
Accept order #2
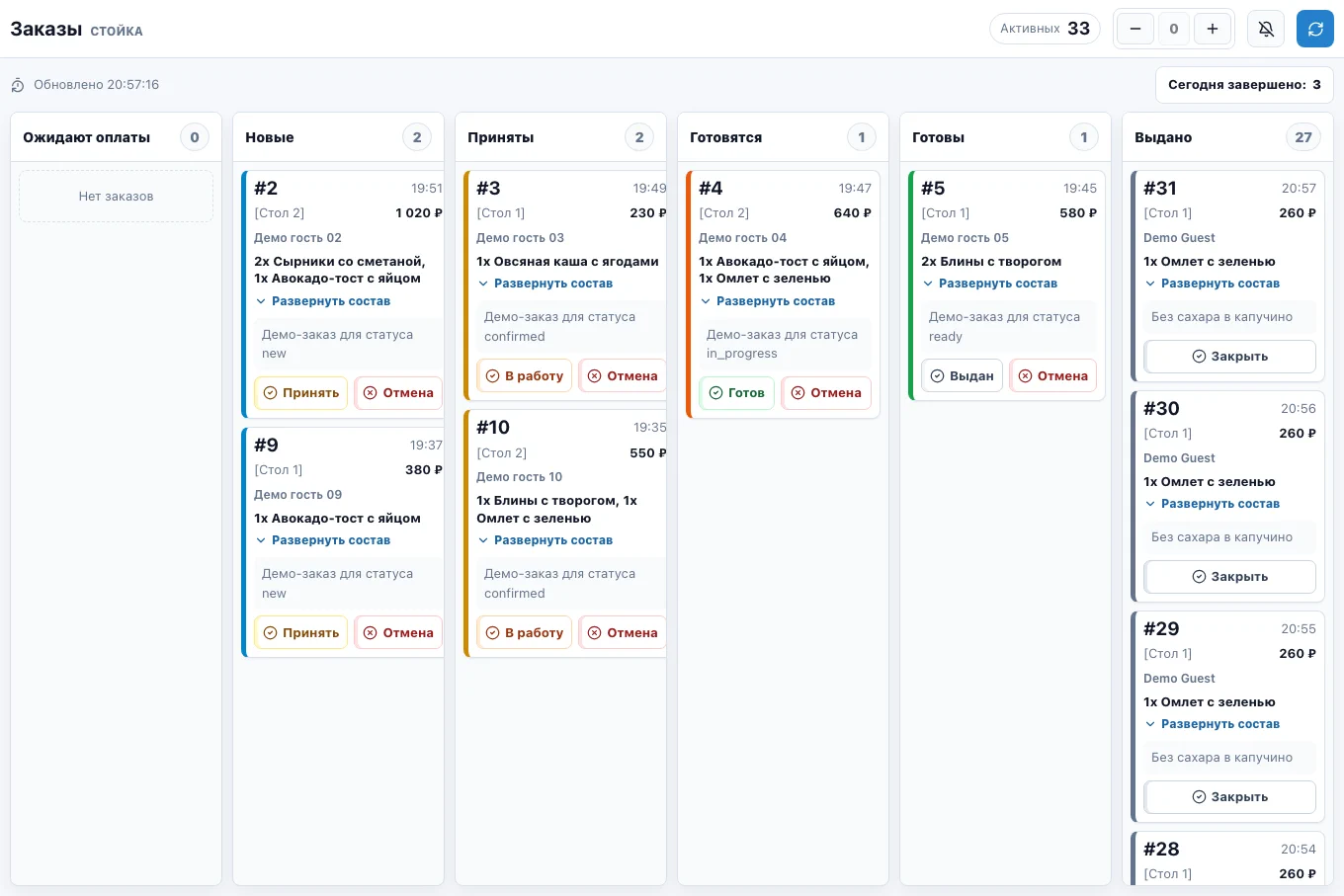click(x=300, y=393)
